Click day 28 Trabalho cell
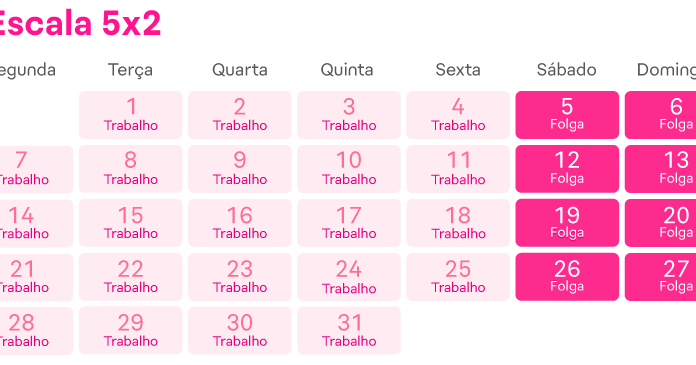The image size is (696, 365). [x=36, y=330]
